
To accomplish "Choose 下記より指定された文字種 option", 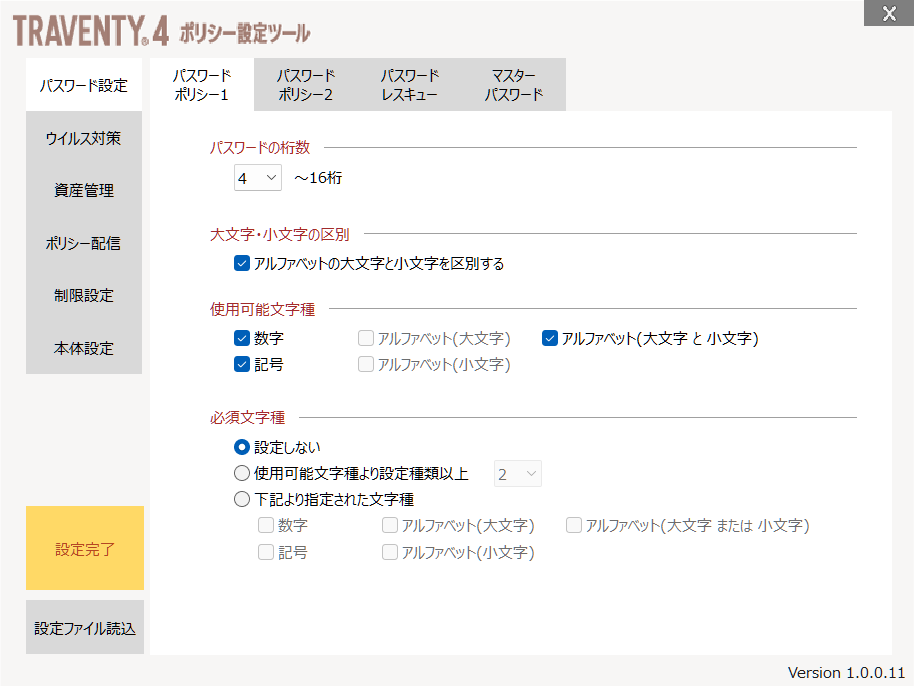I will pos(241,499).
